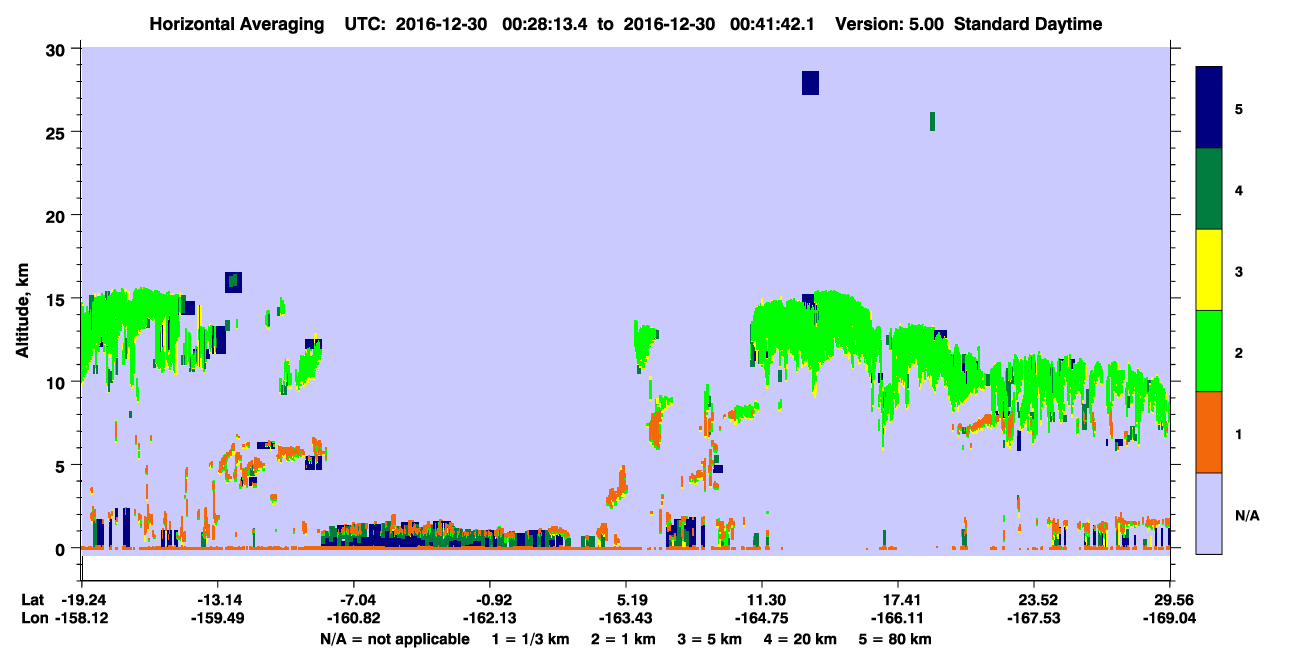Viewport: 1300px width, 667px height.
Task: Click the longitude label -169.04
Action: coord(1170,618)
